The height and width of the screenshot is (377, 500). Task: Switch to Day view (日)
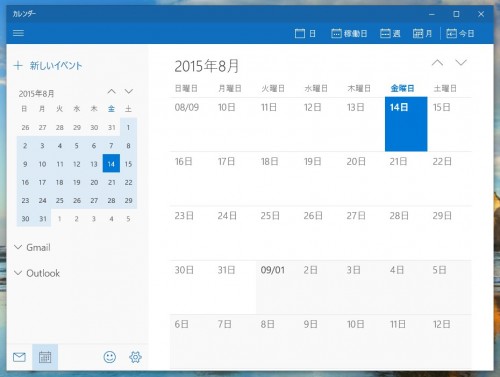click(x=305, y=33)
